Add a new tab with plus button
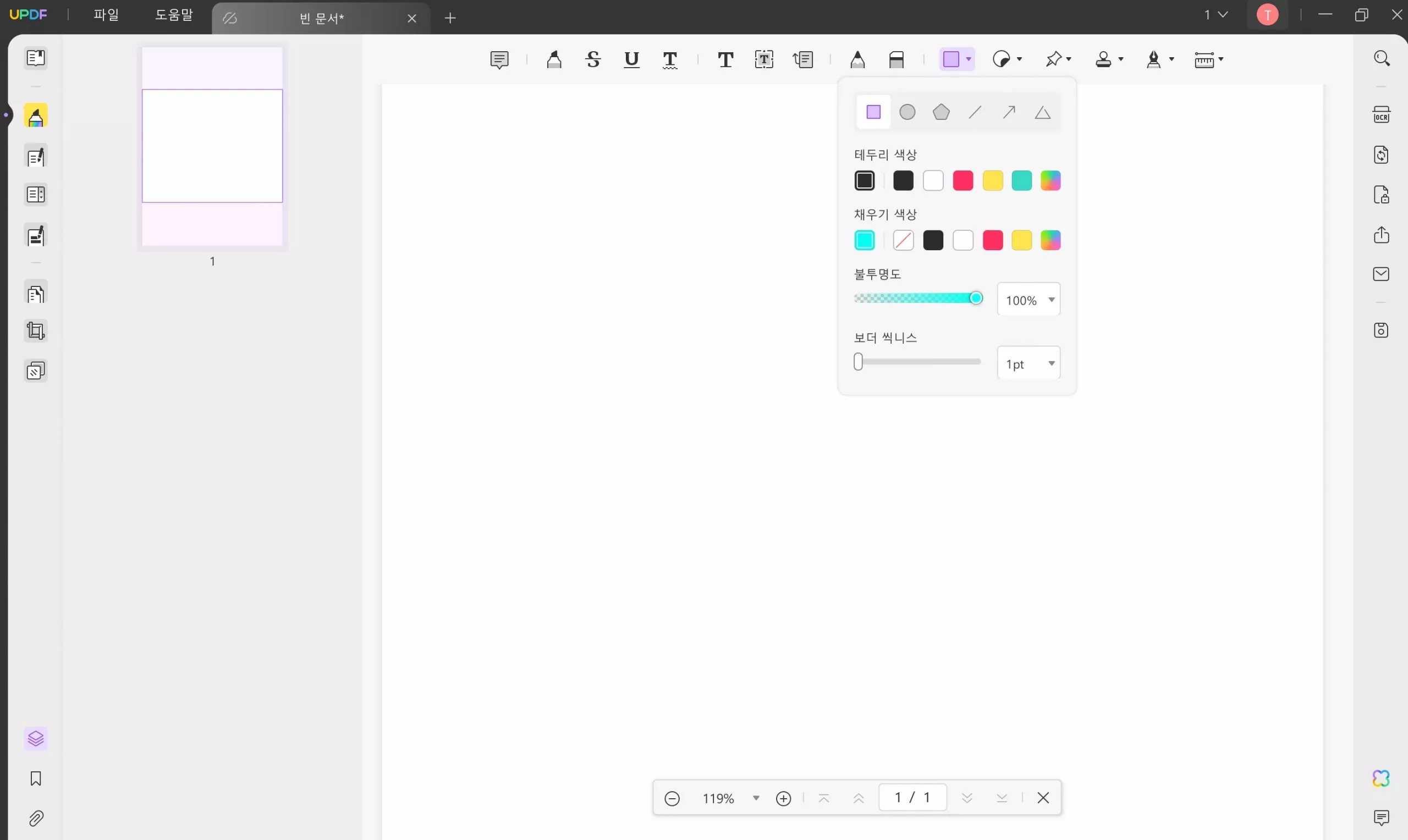The height and width of the screenshot is (840, 1408). pyautogui.click(x=450, y=18)
